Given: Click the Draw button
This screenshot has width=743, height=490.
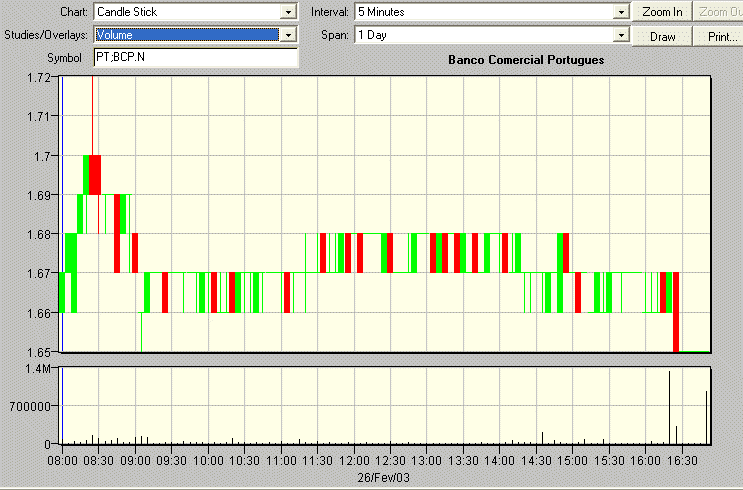Looking at the screenshot, I should coord(662,36).
